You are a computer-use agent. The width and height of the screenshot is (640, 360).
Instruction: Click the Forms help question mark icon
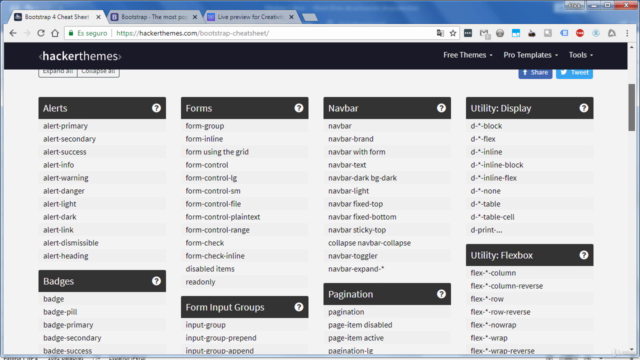[x=299, y=108]
